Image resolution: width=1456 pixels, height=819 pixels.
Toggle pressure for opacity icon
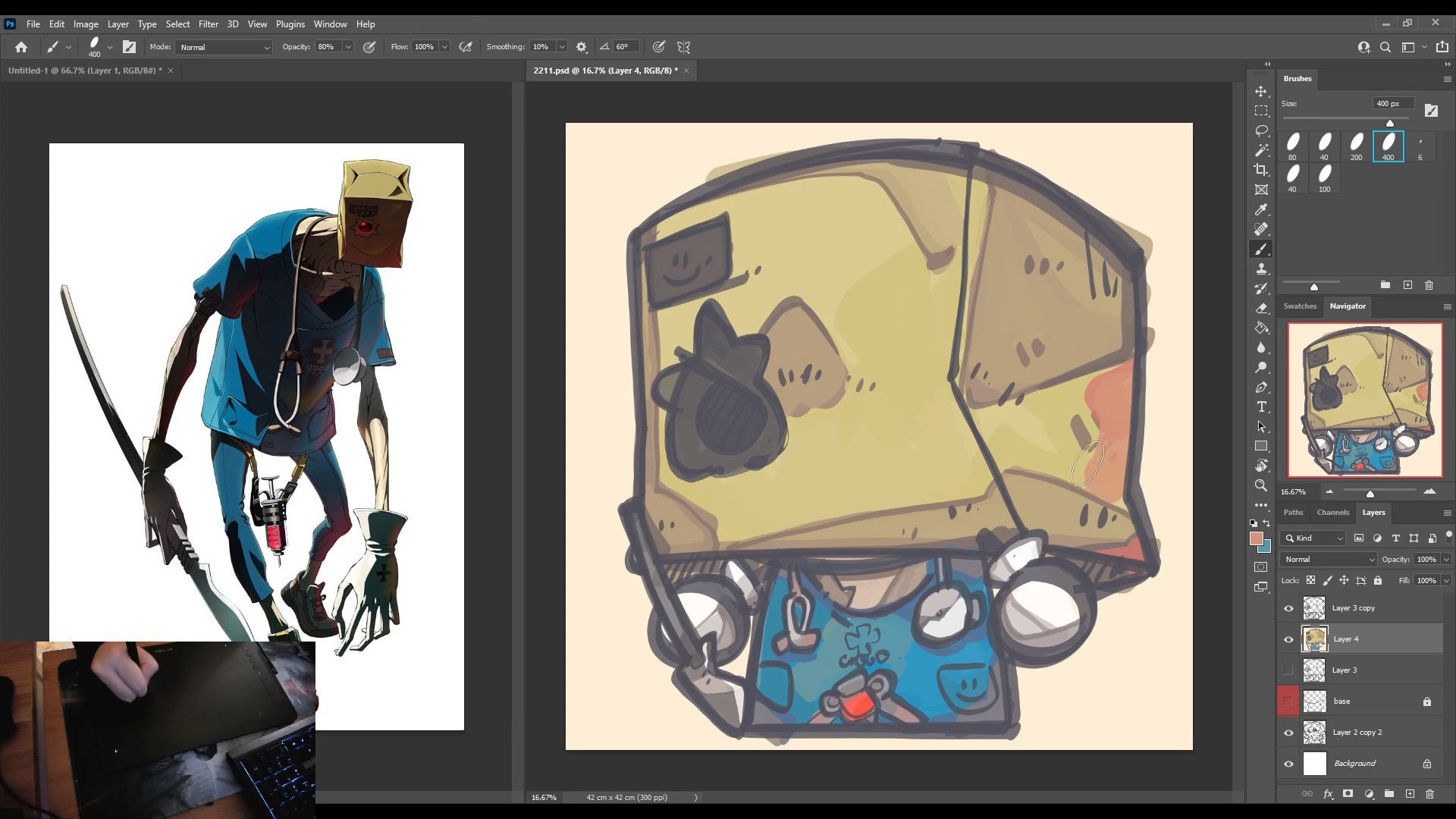tap(369, 47)
